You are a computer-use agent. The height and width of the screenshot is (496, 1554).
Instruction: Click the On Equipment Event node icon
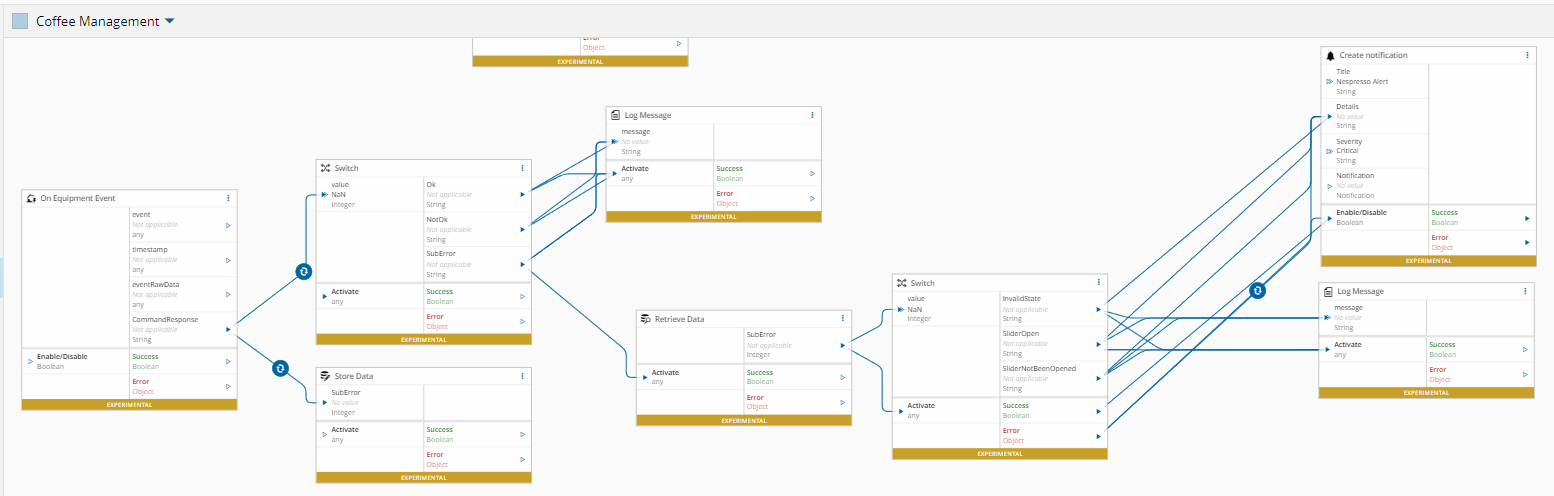point(31,198)
